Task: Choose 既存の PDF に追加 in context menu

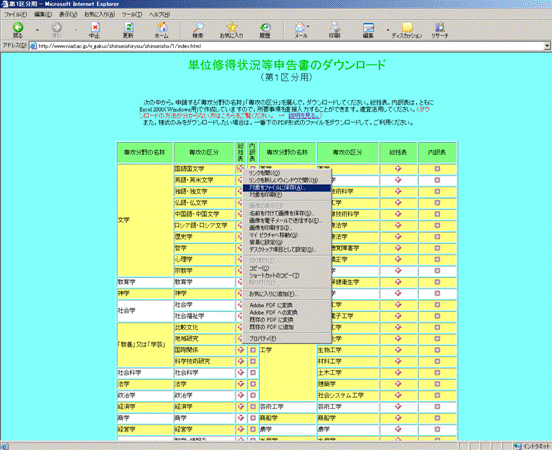Action: click(x=287, y=327)
